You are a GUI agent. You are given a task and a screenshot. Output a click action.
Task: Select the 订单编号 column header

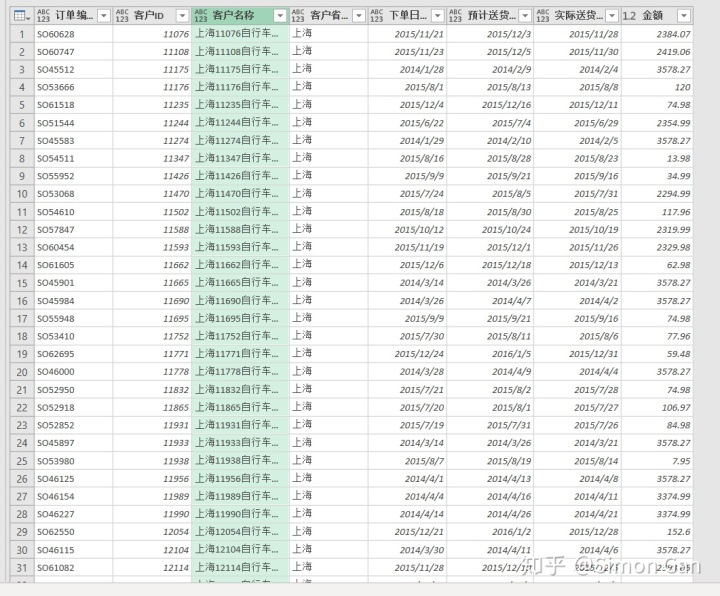click(x=74, y=16)
